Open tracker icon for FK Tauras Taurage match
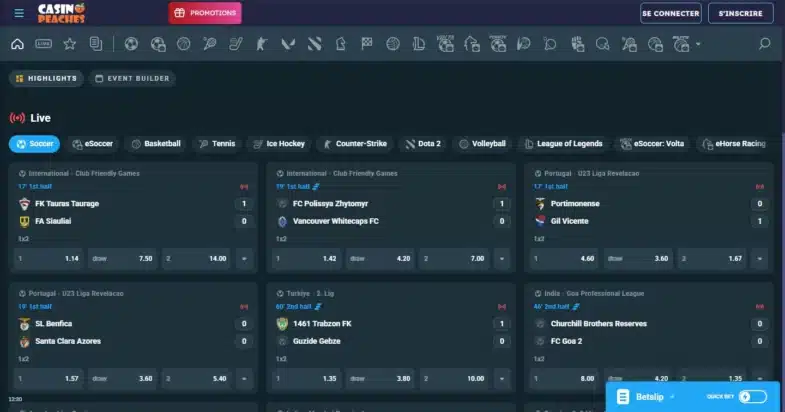The width and height of the screenshot is (785, 412). [x=244, y=187]
